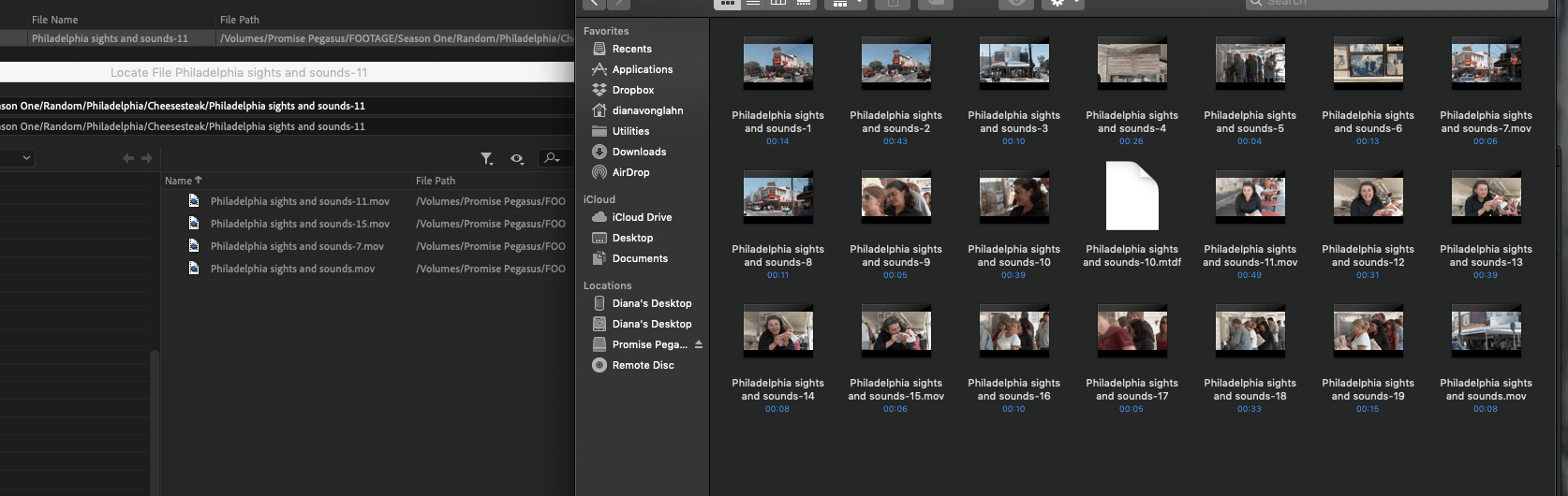Open Dropbox in Finder sidebar
Screen dimensions: 1568x496
point(633,90)
